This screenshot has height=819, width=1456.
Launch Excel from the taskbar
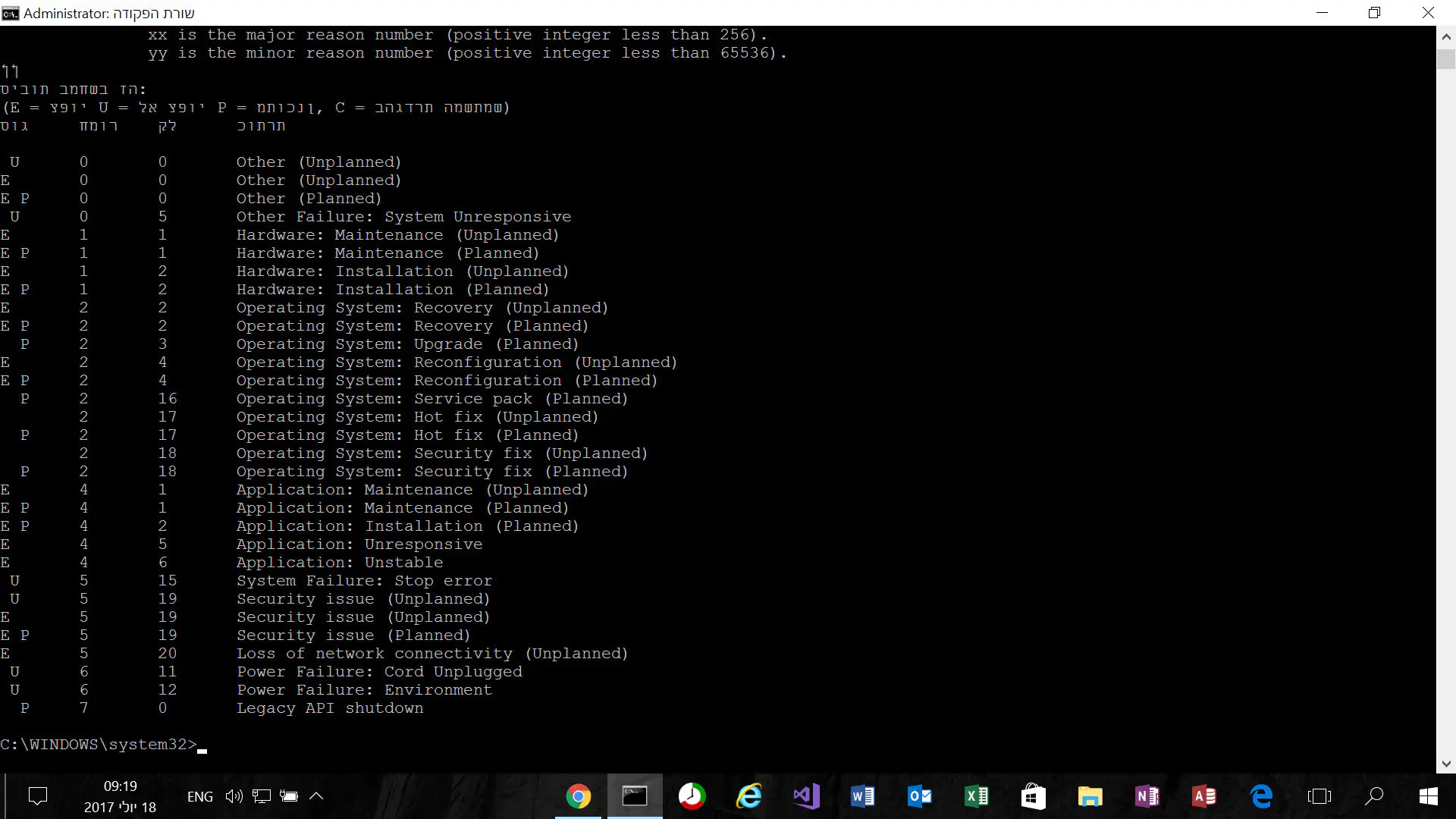(x=976, y=796)
